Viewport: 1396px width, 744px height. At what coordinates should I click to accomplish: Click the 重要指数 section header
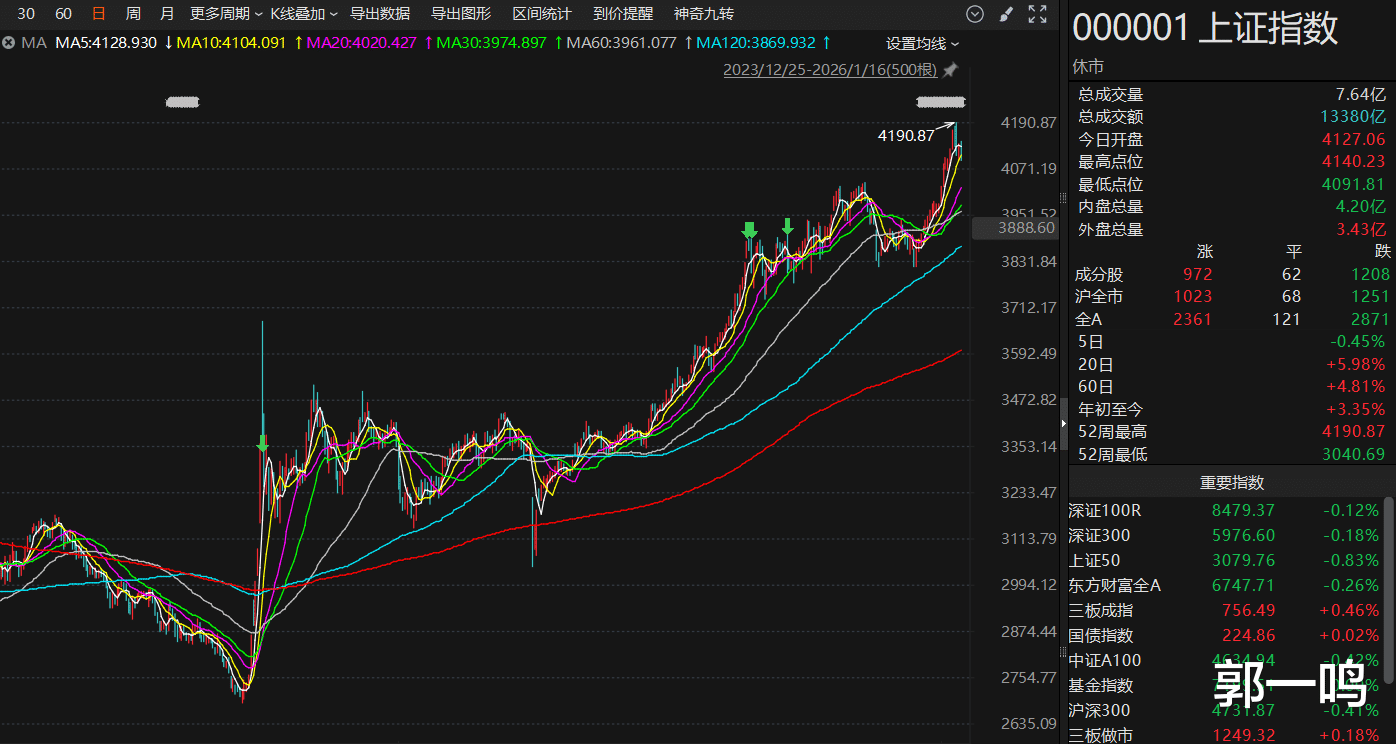[1232, 482]
